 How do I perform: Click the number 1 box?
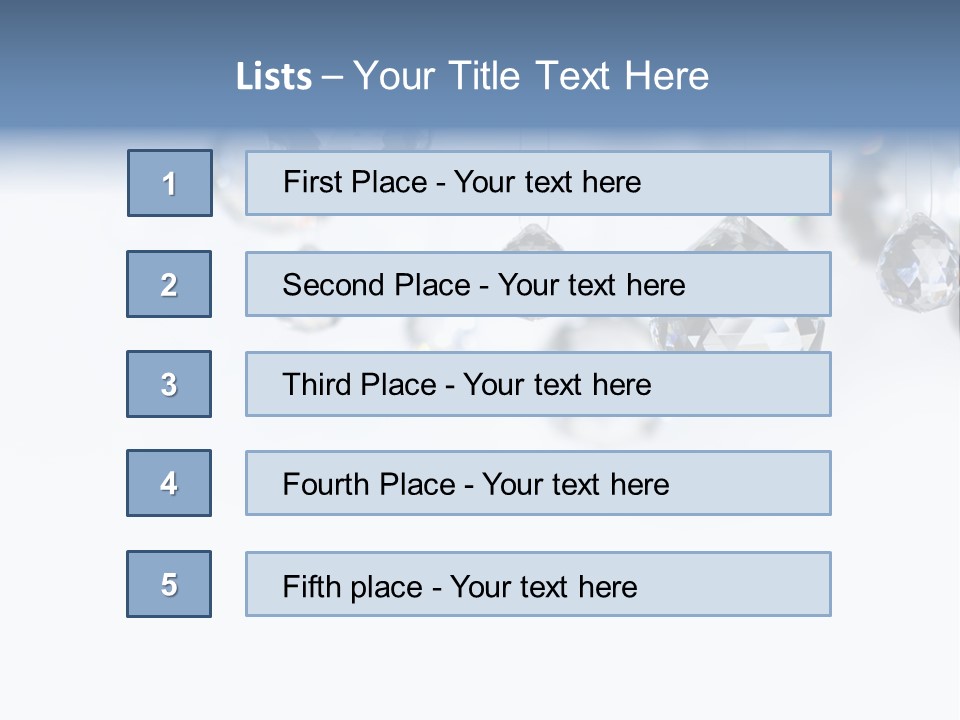click(x=170, y=183)
